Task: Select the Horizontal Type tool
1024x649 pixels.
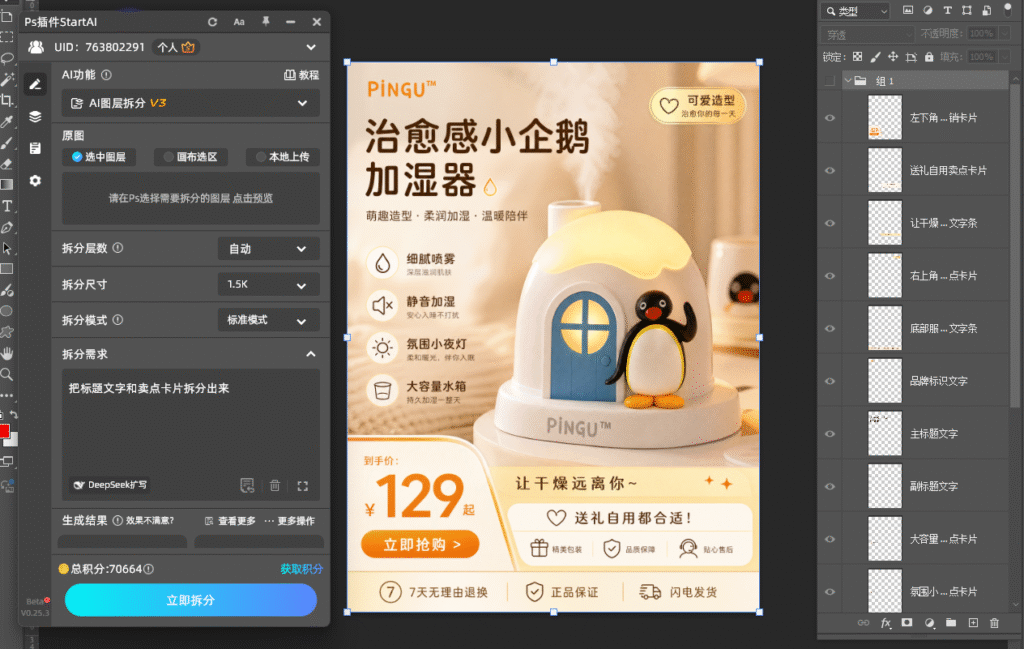Action: click(7, 206)
